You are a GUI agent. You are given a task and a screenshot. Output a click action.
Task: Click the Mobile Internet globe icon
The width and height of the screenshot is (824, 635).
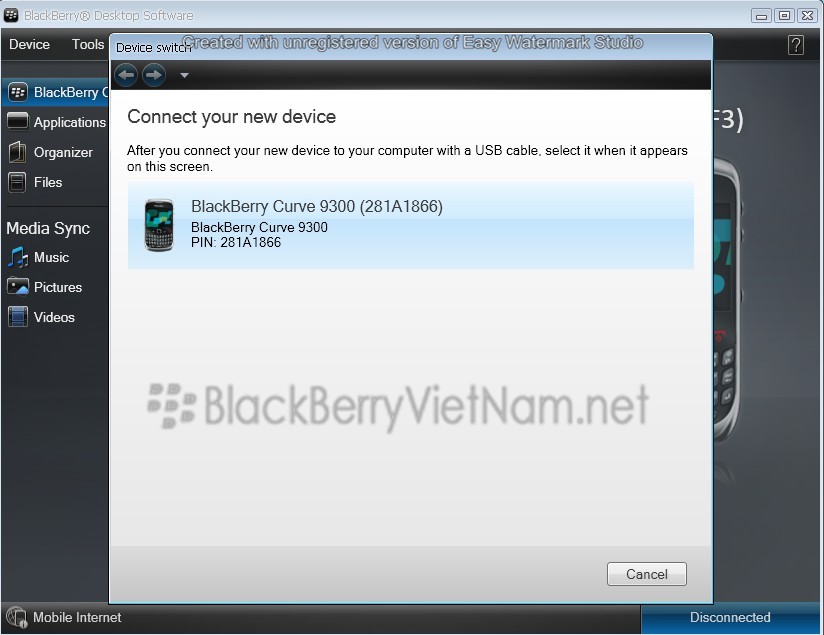[x=16, y=618]
